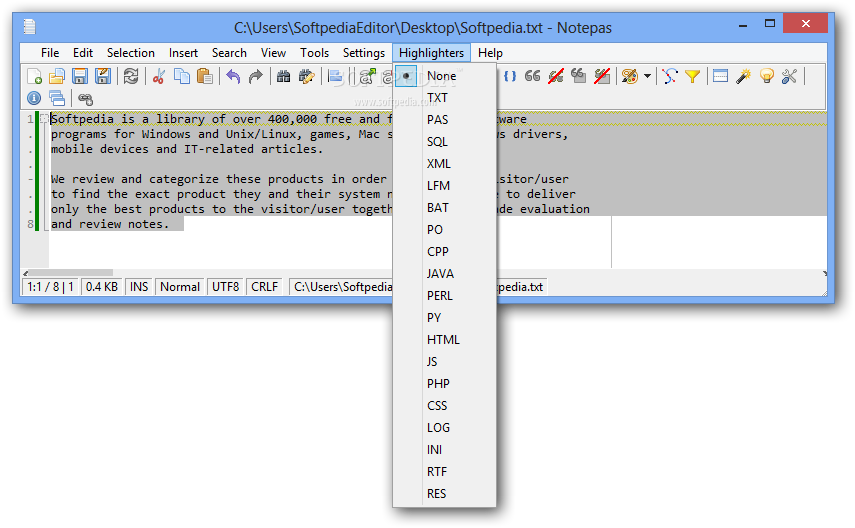
Task: Click the magic wand toolbar icon
Action: pyautogui.click(x=743, y=76)
